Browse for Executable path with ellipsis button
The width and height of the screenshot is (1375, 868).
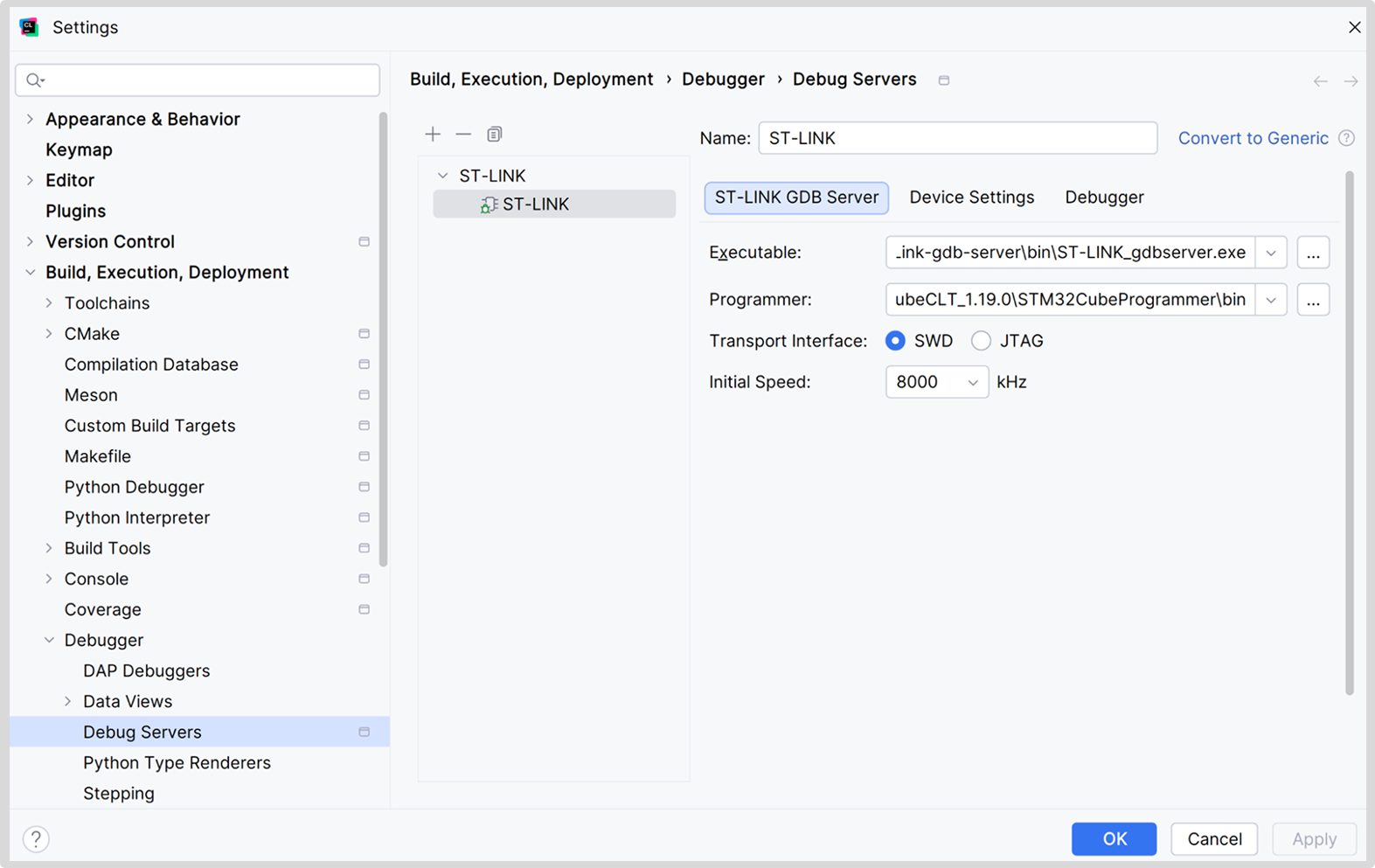click(x=1313, y=253)
